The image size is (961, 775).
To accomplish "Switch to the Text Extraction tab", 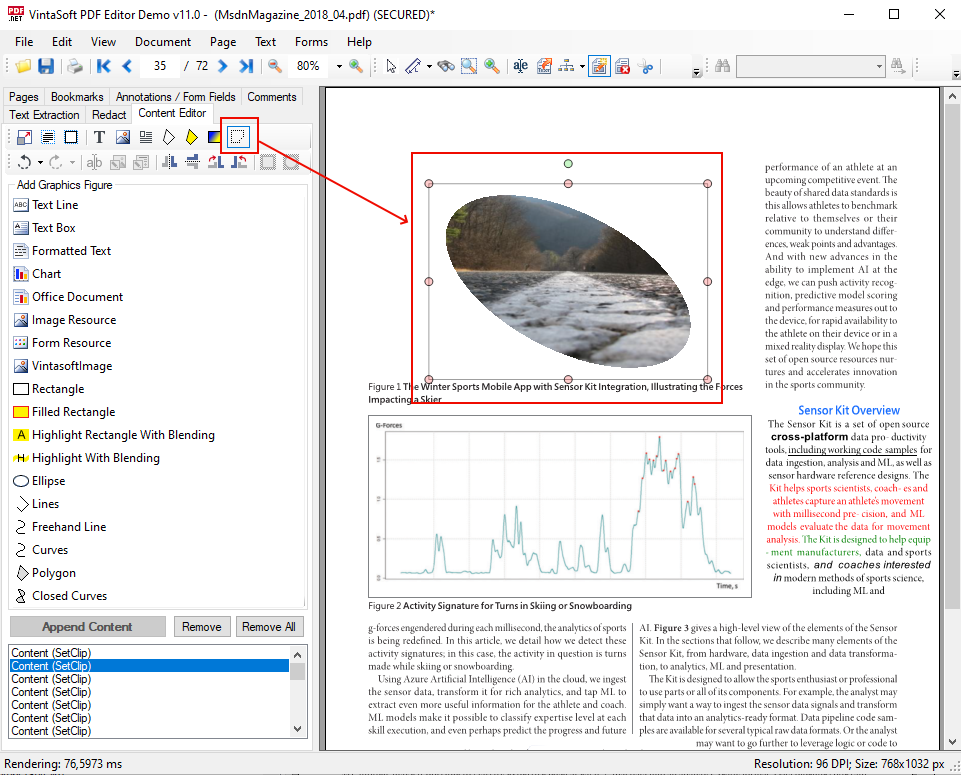I will (44, 115).
